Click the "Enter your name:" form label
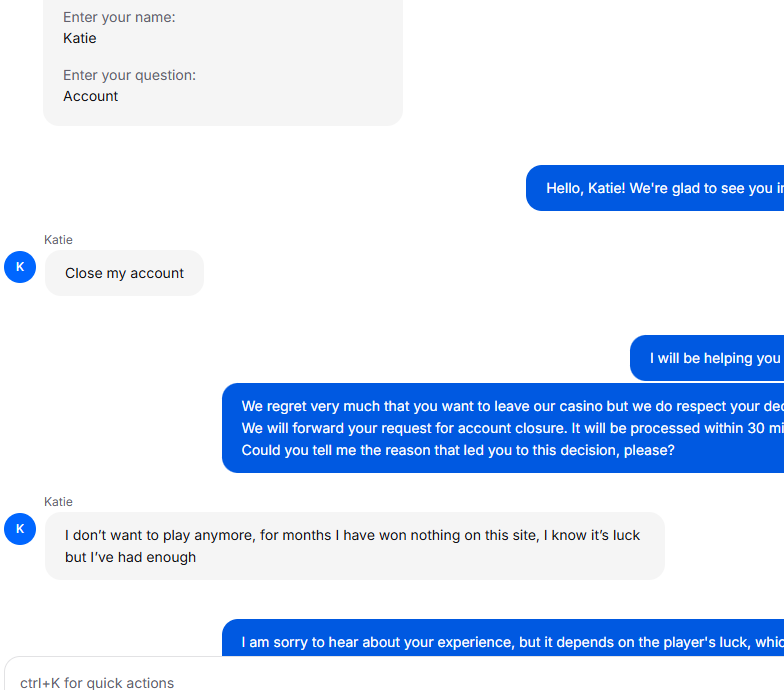Image resolution: width=784 pixels, height=690 pixels. pyautogui.click(x=119, y=17)
